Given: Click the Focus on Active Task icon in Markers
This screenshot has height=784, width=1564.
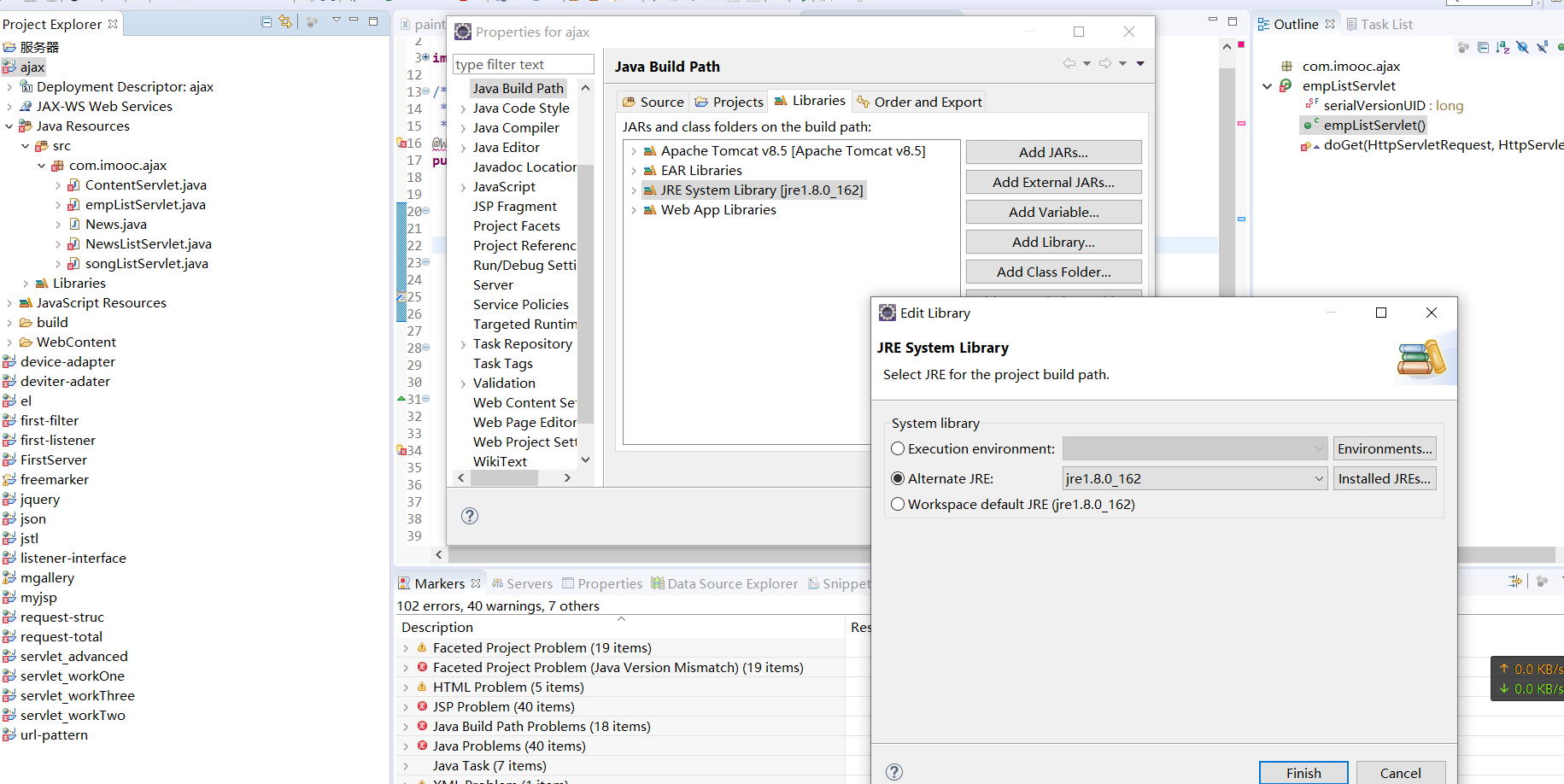Looking at the screenshot, I should pyautogui.click(x=1542, y=582).
